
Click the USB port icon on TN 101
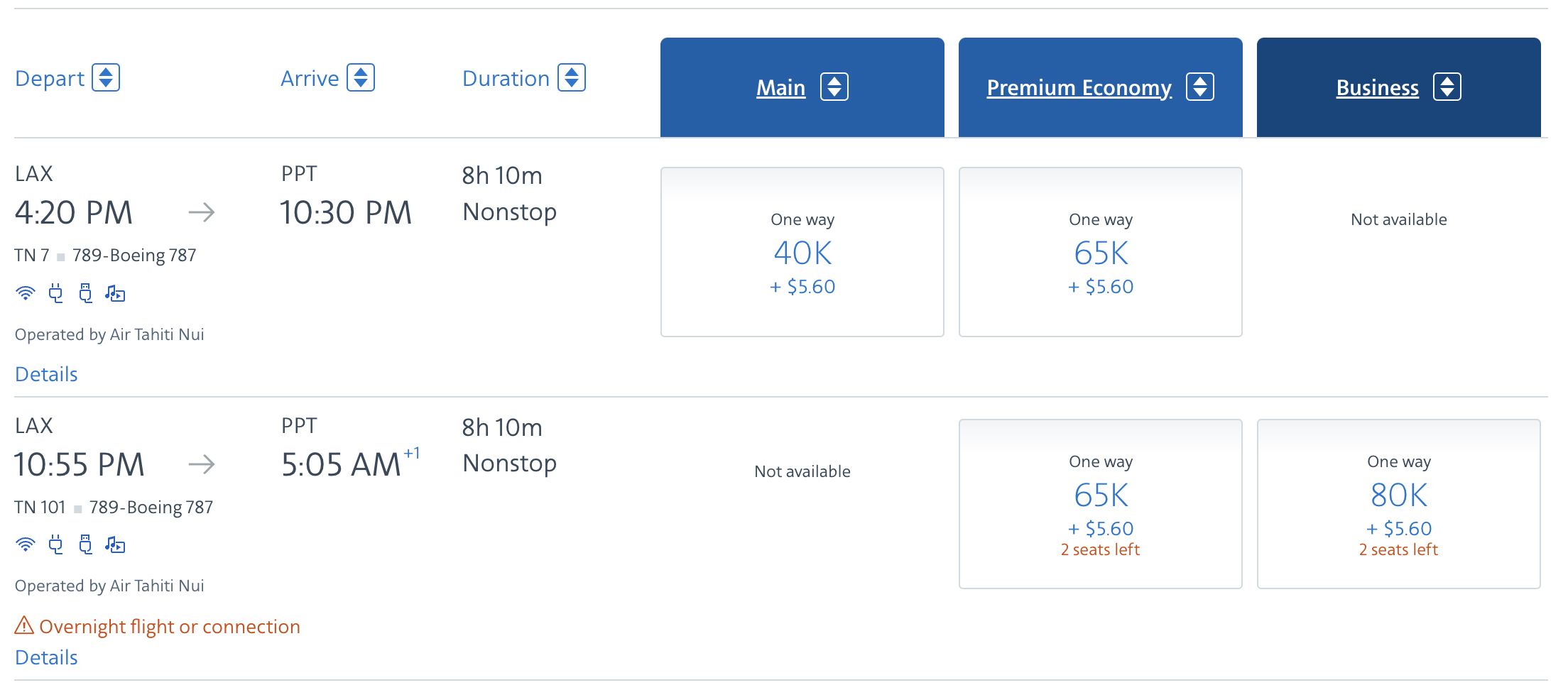pos(85,545)
